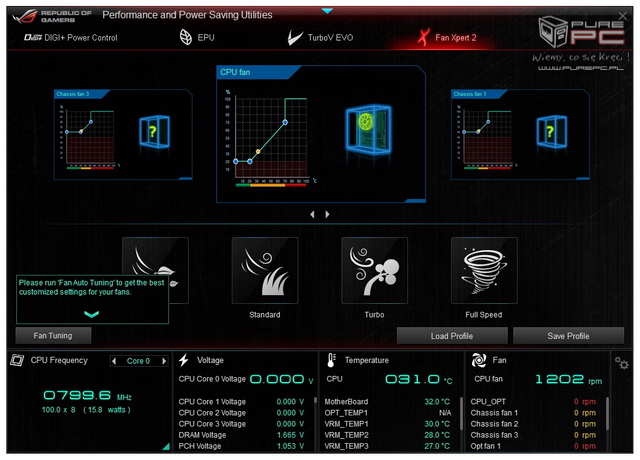Collapse the Fan Auto Tuning tip chevron
The height and width of the screenshot is (460, 640).
[x=91, y=314]
